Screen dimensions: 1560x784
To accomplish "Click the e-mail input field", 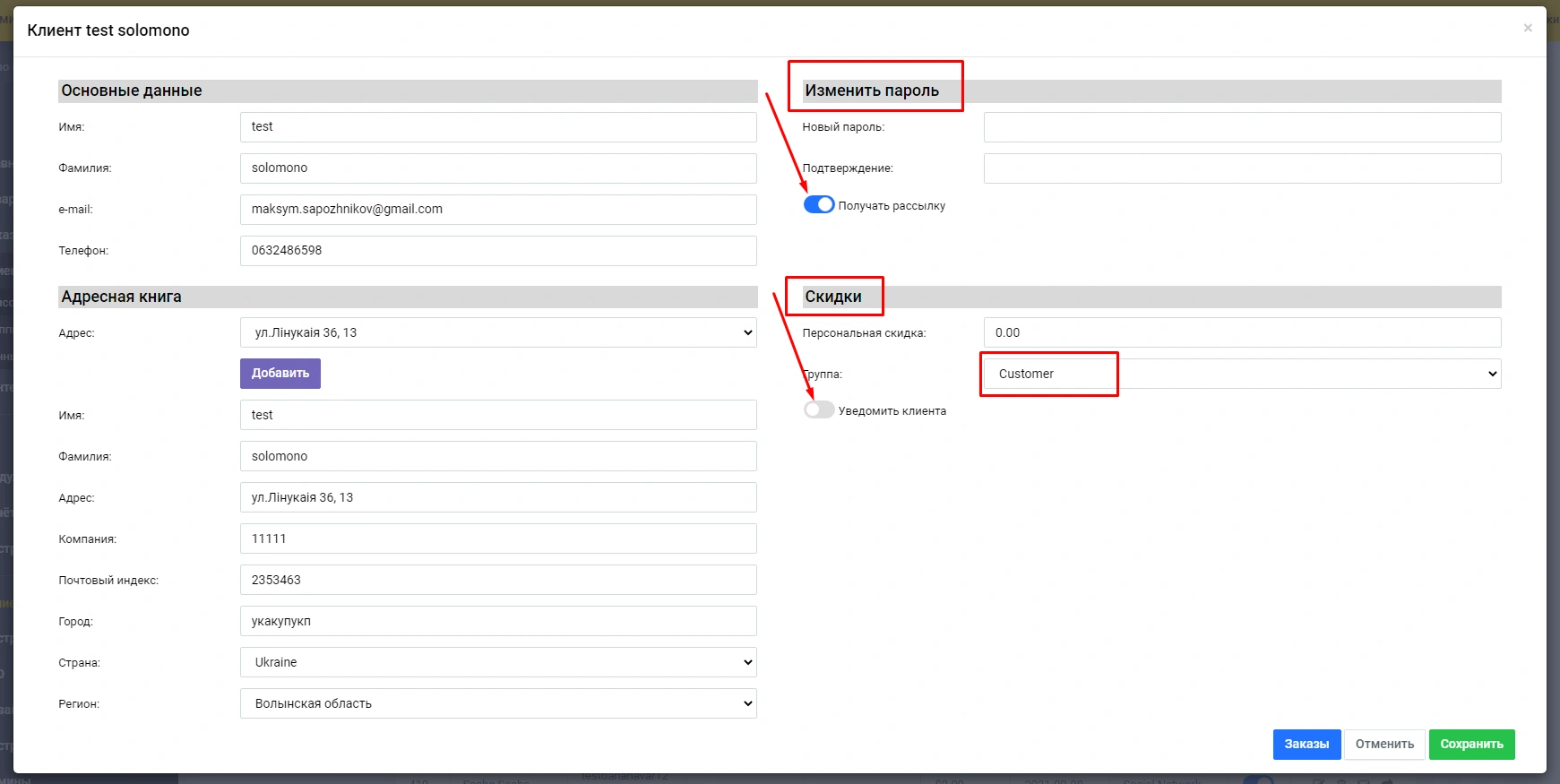I will [498, 210].
